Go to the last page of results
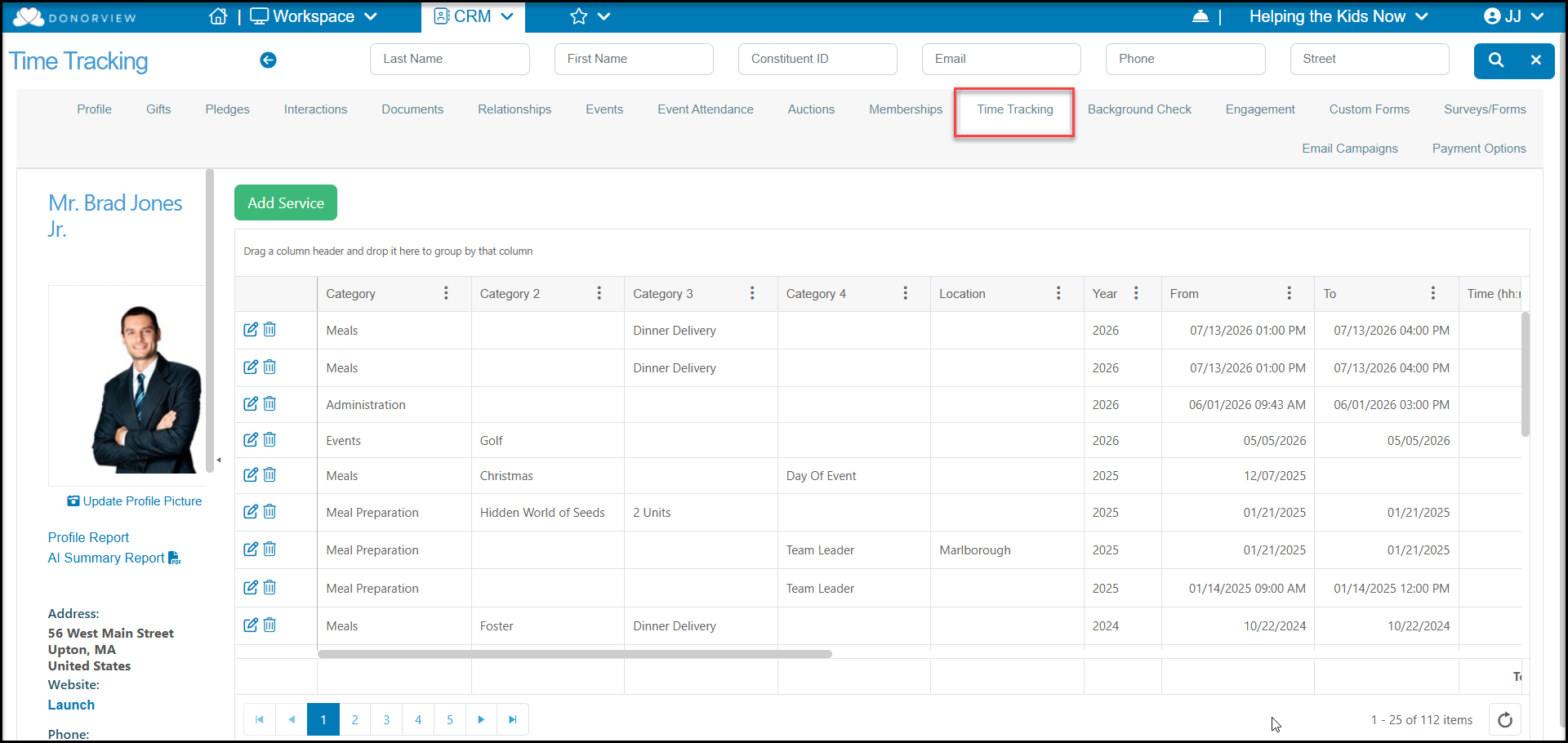This screenshot has width=1568, height=743. [513, 719]
